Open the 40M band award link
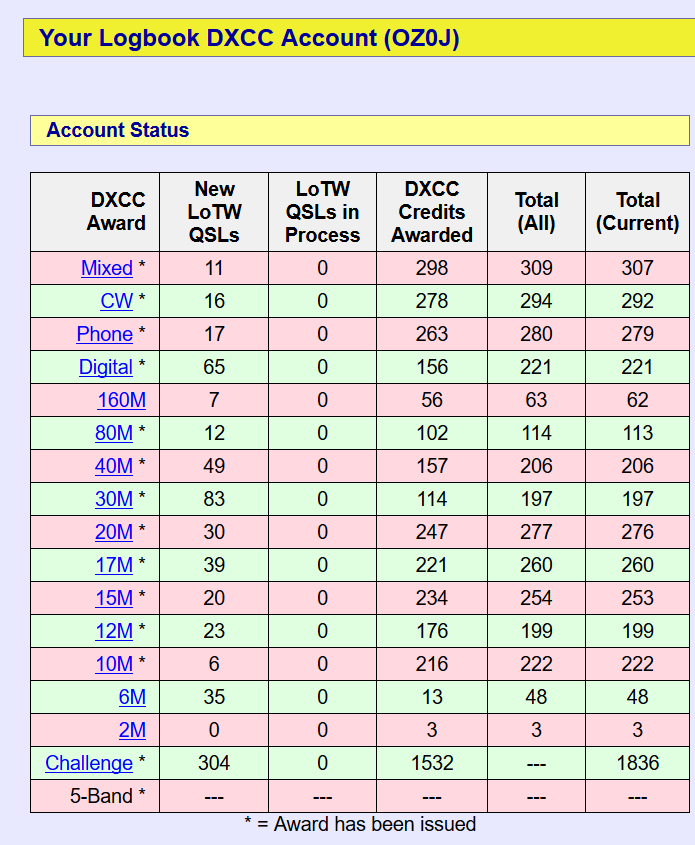Image resolution: width=695 pixels, height=845 pixels. click(114, 466)
